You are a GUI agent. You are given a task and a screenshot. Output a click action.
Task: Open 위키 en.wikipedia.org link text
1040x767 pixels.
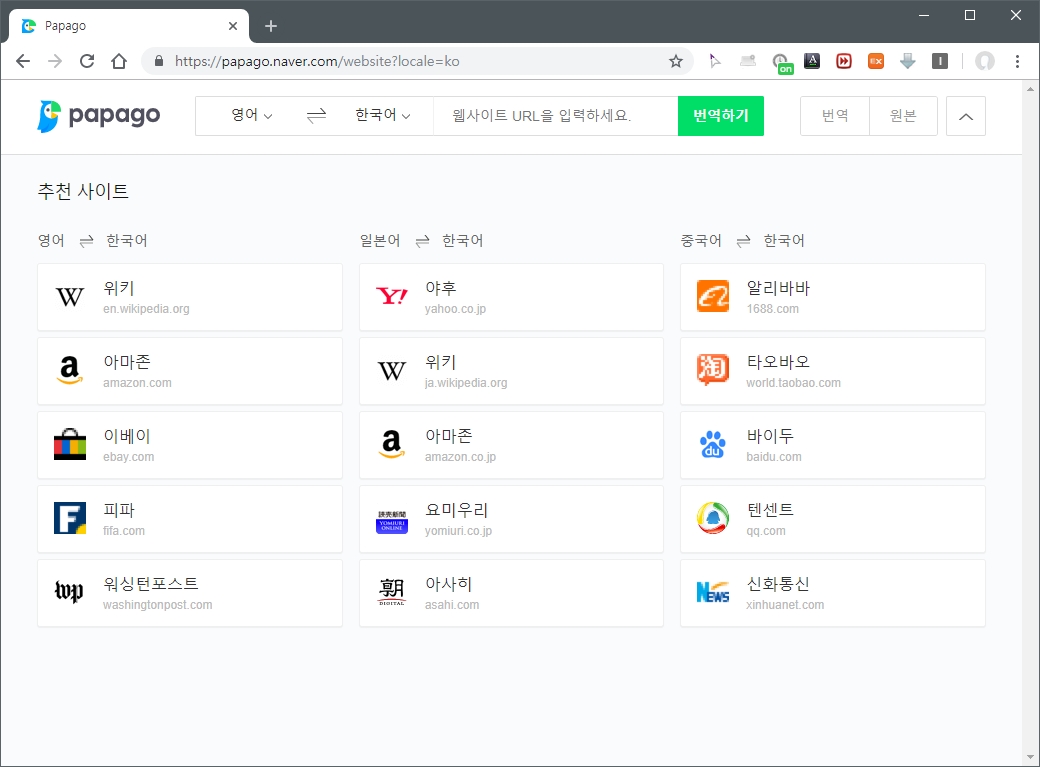146,297
